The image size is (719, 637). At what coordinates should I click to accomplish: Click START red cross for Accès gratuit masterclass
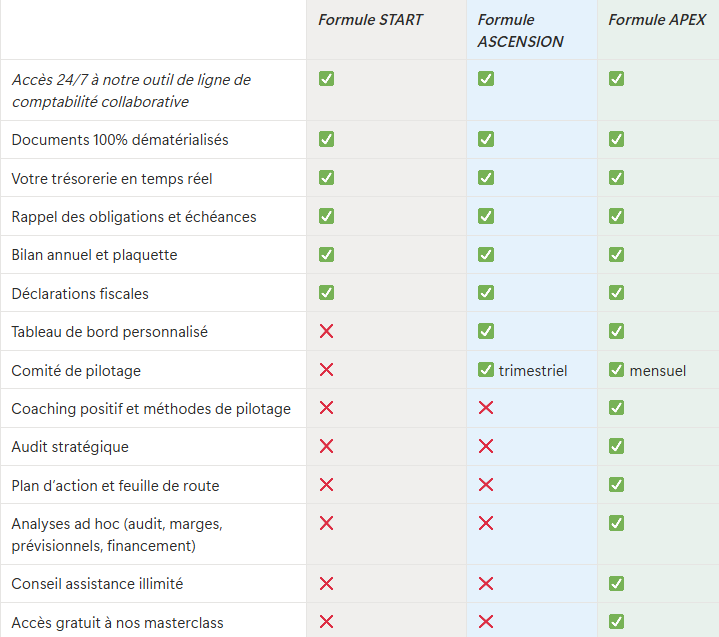point(326,621)
